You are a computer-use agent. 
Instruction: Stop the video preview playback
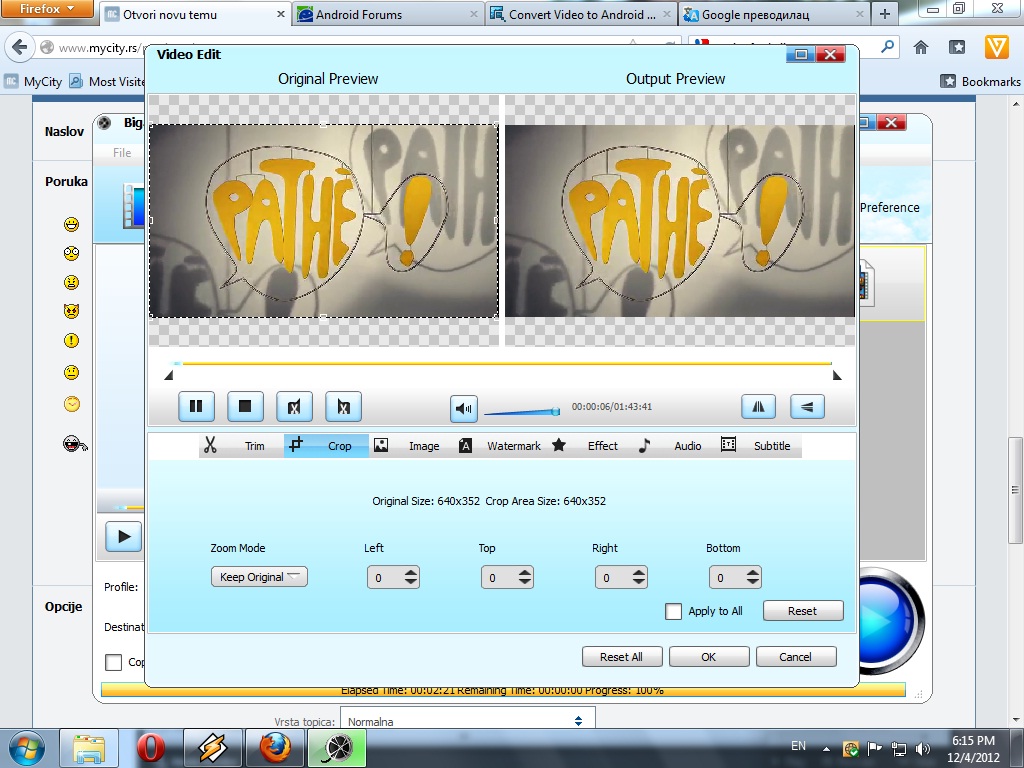tap(245, 406)
